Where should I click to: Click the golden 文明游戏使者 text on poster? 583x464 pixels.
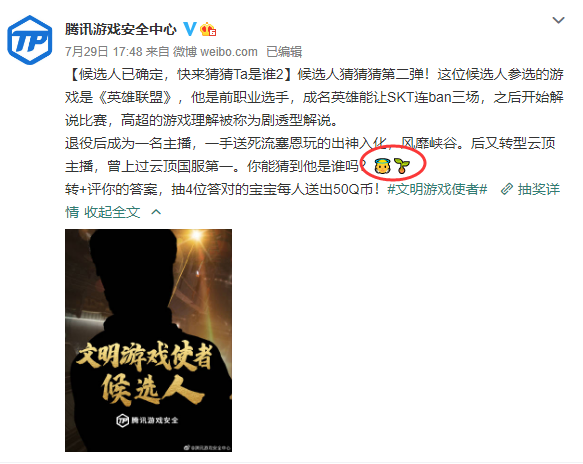tap(145, 357)
